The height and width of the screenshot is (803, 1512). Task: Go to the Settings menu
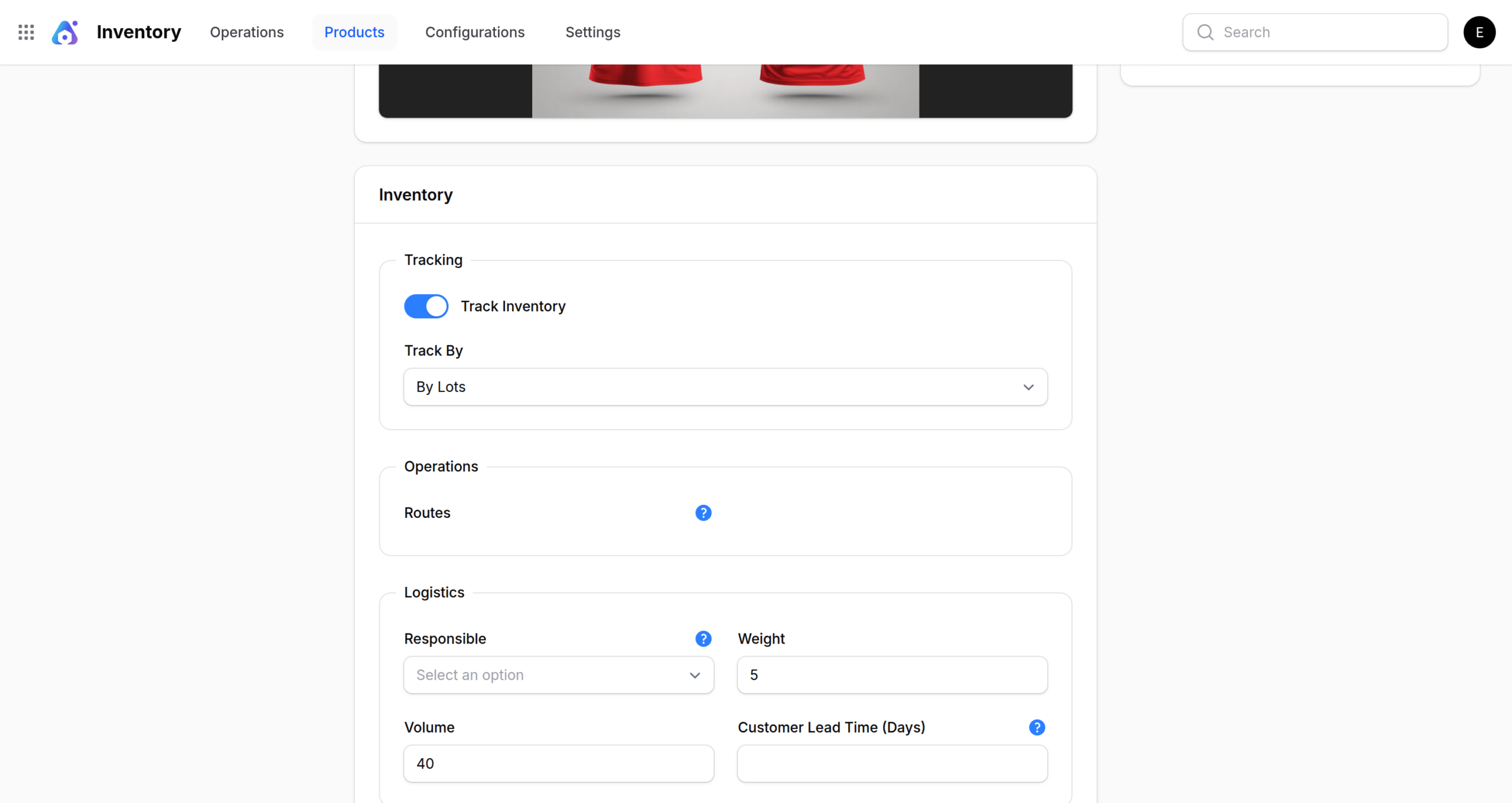coord(592,32)
